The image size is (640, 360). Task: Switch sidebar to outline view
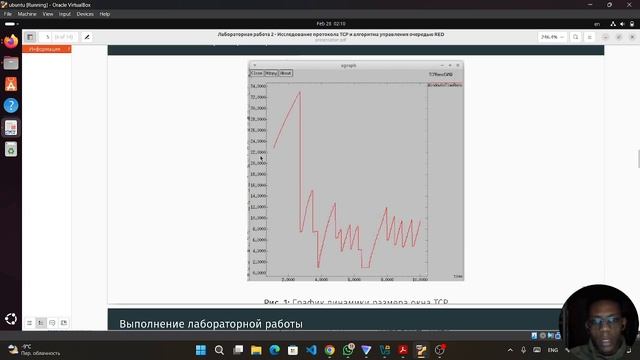(41, 323)
